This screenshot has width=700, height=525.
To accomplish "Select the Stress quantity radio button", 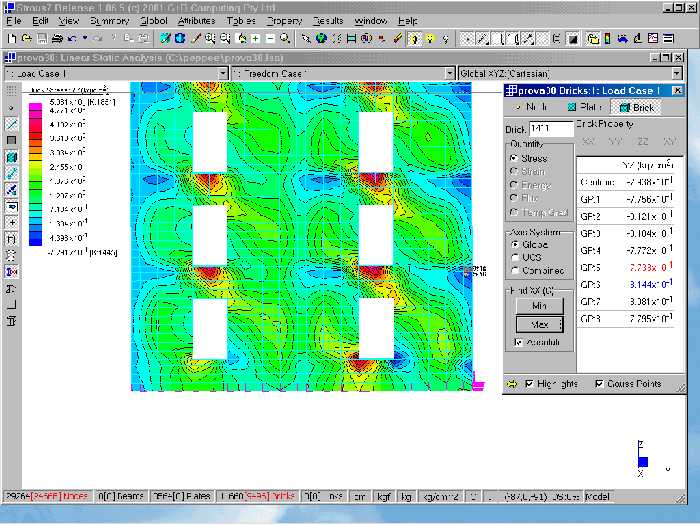I will coord(514,158).
